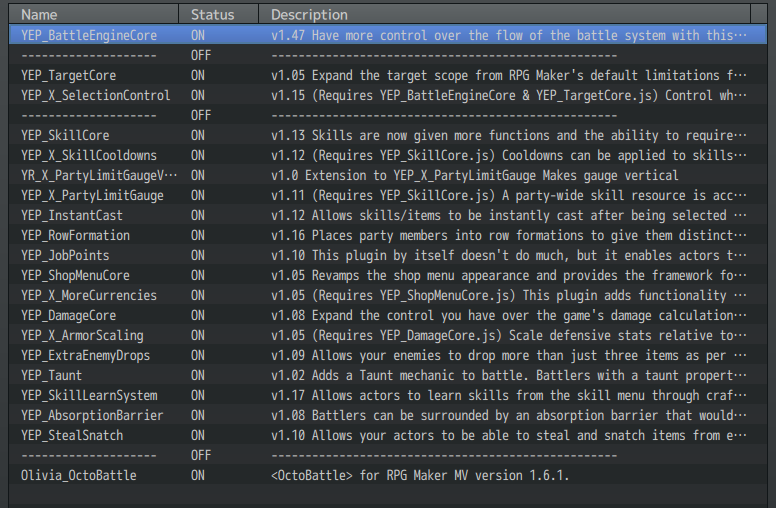Click the ON status of YEP_Taunt
776x508 pixels.
tap(198, 375)
